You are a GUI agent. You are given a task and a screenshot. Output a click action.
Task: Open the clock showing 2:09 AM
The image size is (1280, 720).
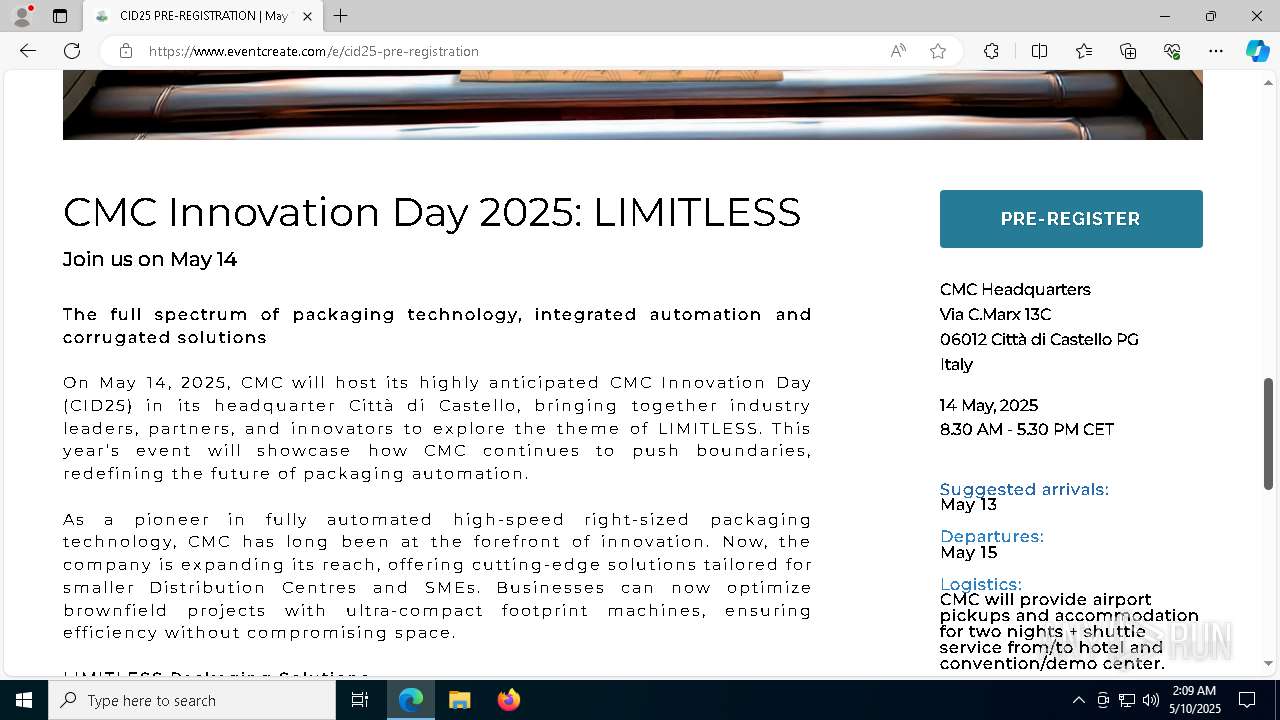(x=1195, y=700)
